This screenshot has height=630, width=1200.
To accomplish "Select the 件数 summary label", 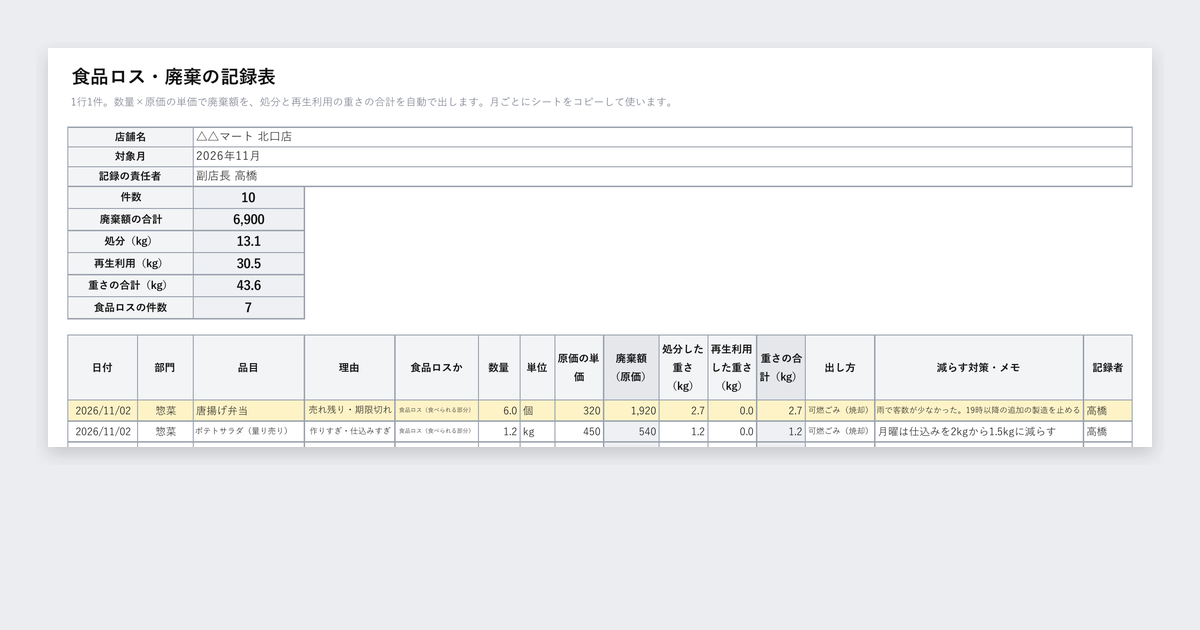I will 130,198.
